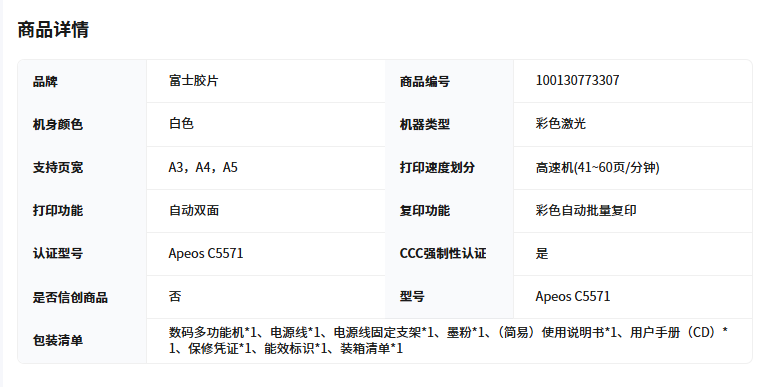767x387 pixels.
Task: Select the 机身颜色 label
Action: [x=58, y=124]
